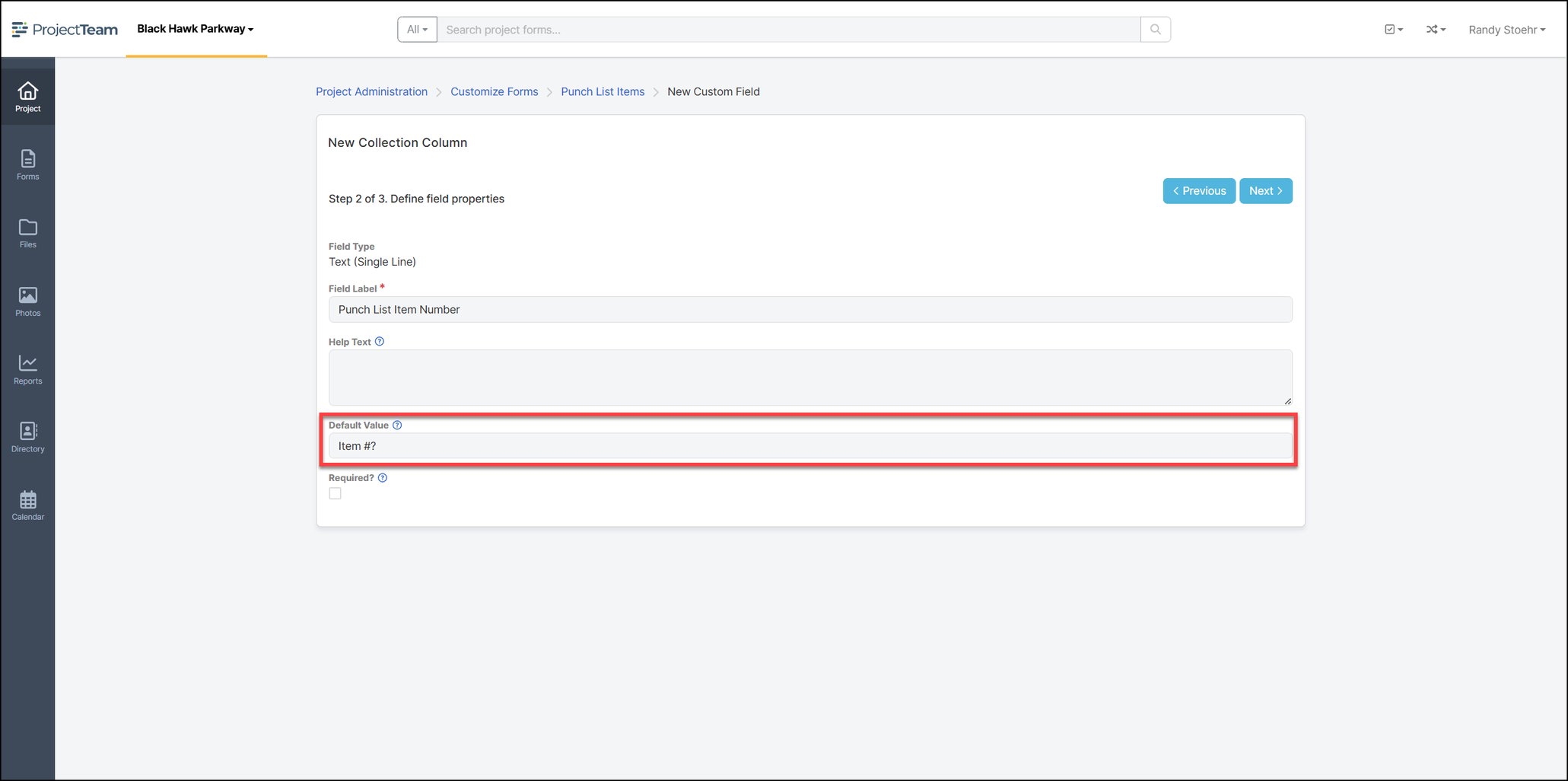Viewport: 1568px width, 781px height.
Task: Open Calendar in the sidebar
Action: (27, 505)
